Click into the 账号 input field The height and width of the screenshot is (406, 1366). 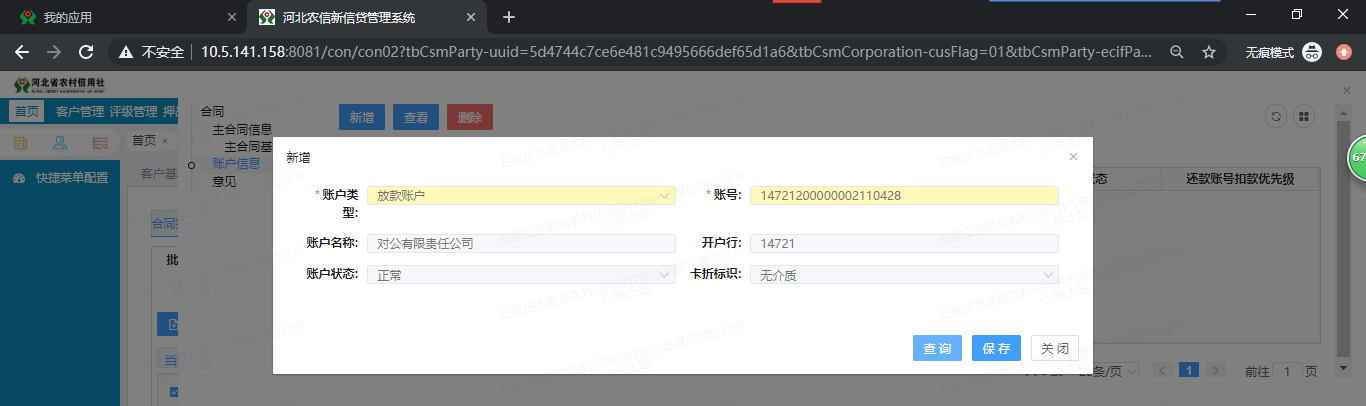(x=905, y=196)
